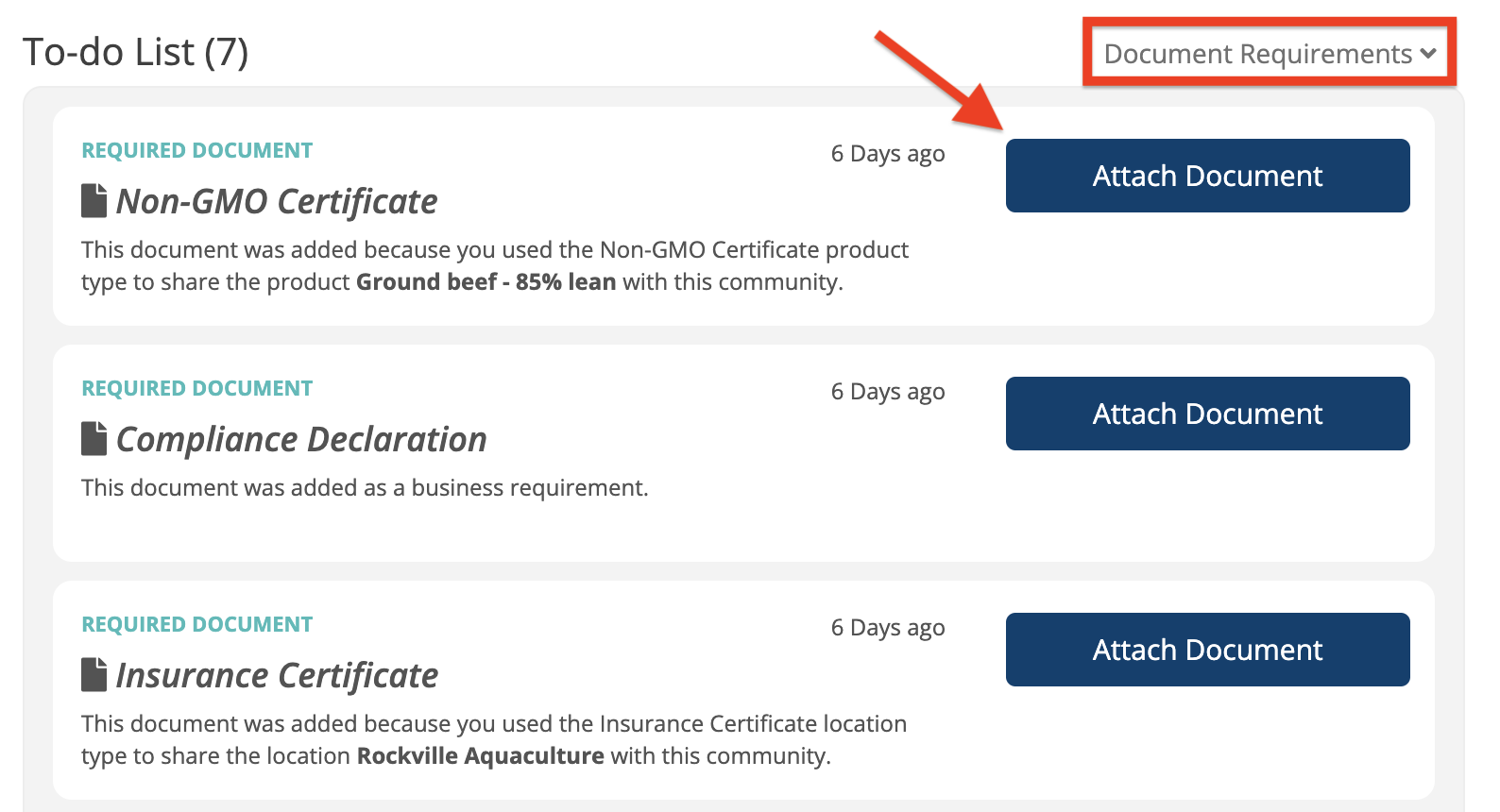This screenshot has height=812, width=1500.
Task: Click the 6 Days ago timestamp on Non-GMO card
Action: point(888,154)
